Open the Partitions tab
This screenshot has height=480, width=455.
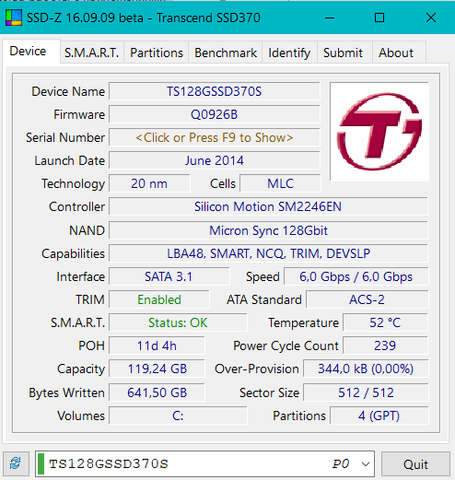tap(156, 52)
